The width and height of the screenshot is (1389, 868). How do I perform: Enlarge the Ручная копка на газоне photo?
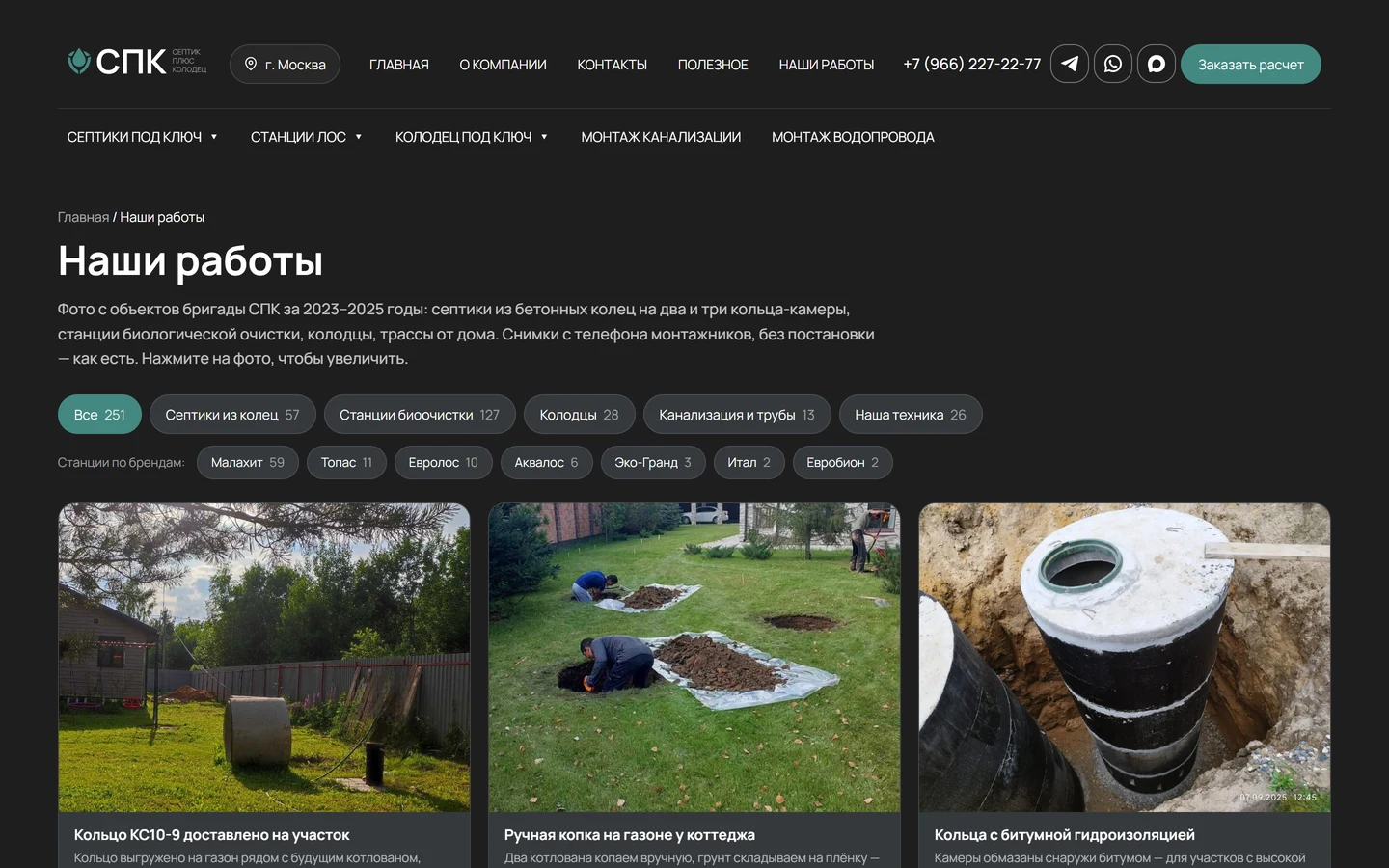(x=694, y=658)
